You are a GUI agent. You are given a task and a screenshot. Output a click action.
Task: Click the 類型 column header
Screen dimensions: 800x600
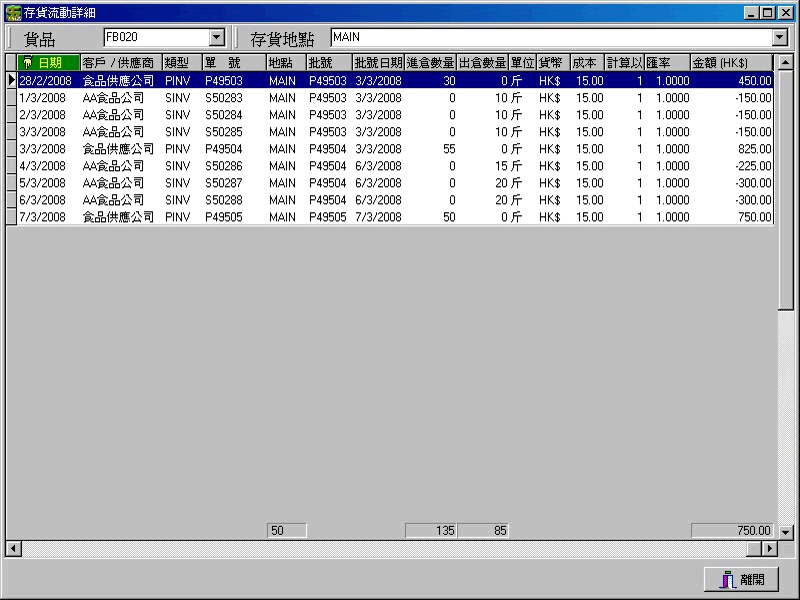click(181, 63)
